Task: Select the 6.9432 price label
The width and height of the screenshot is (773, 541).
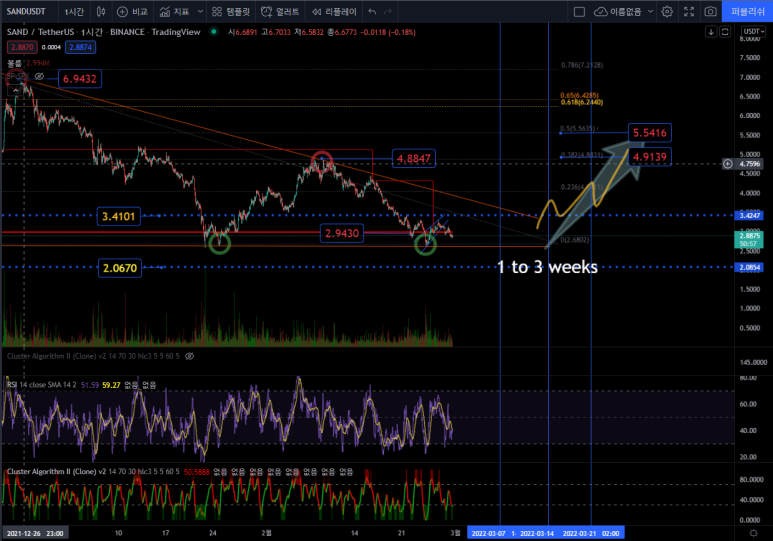Action: coord(80,79)
